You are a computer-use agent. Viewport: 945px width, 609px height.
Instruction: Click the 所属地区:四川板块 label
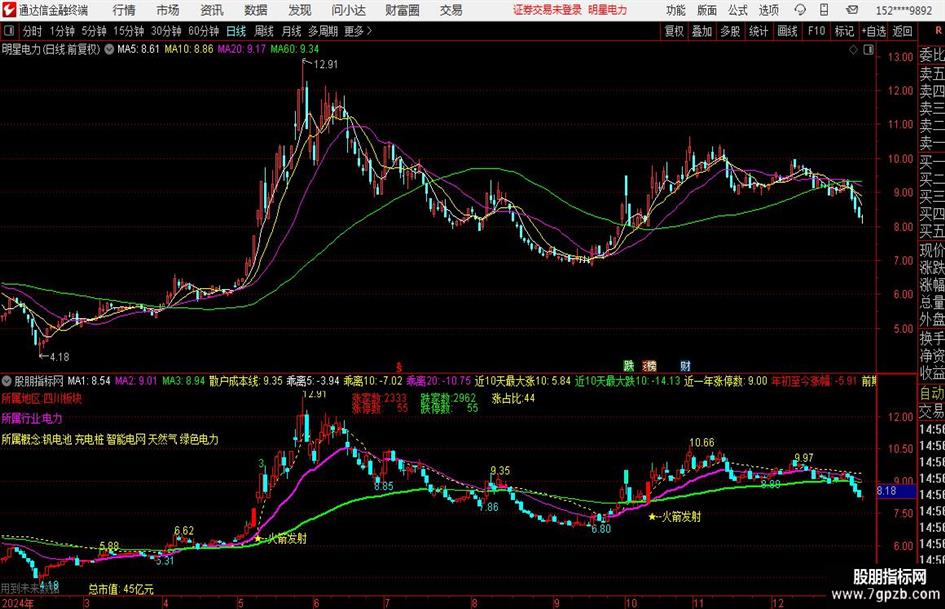click(42, 399)
